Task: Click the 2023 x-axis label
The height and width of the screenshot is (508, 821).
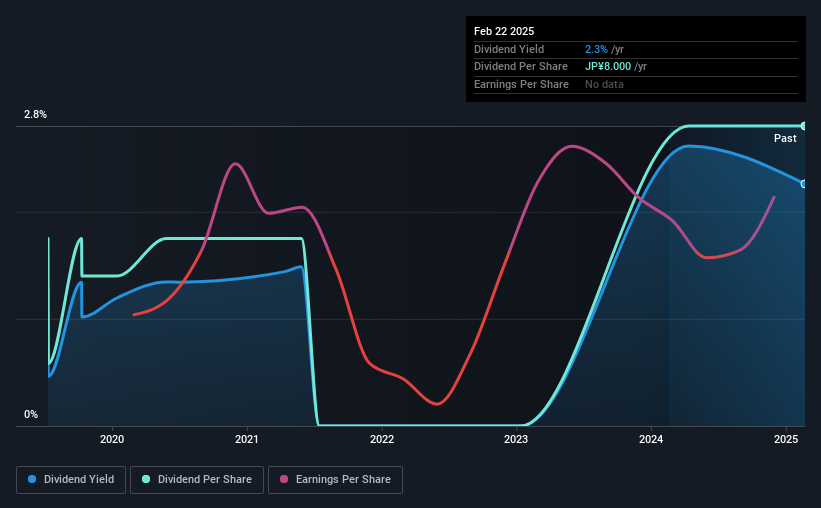Action: point(516,439)
